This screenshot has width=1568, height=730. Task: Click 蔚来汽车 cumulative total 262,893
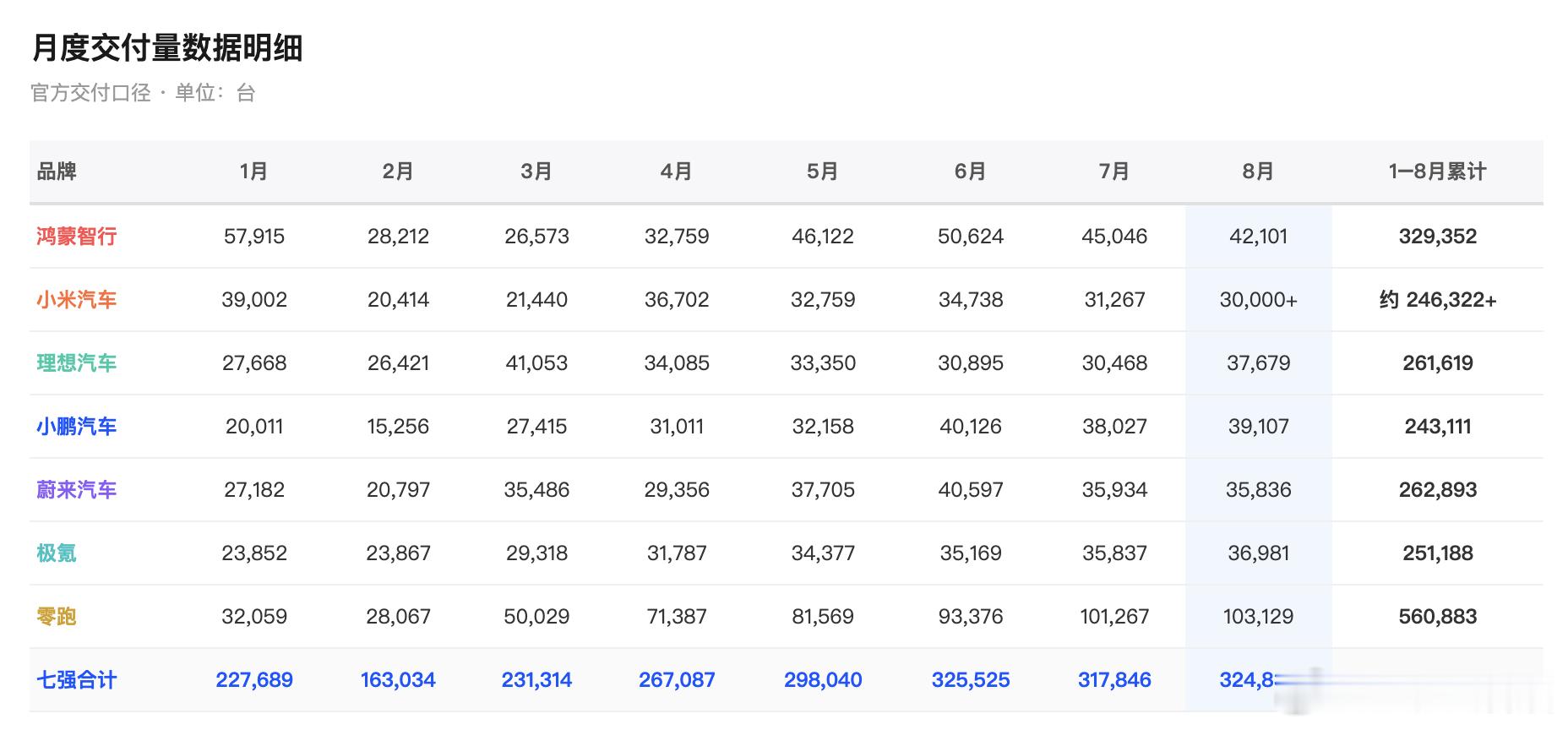tap(1438, 490)
